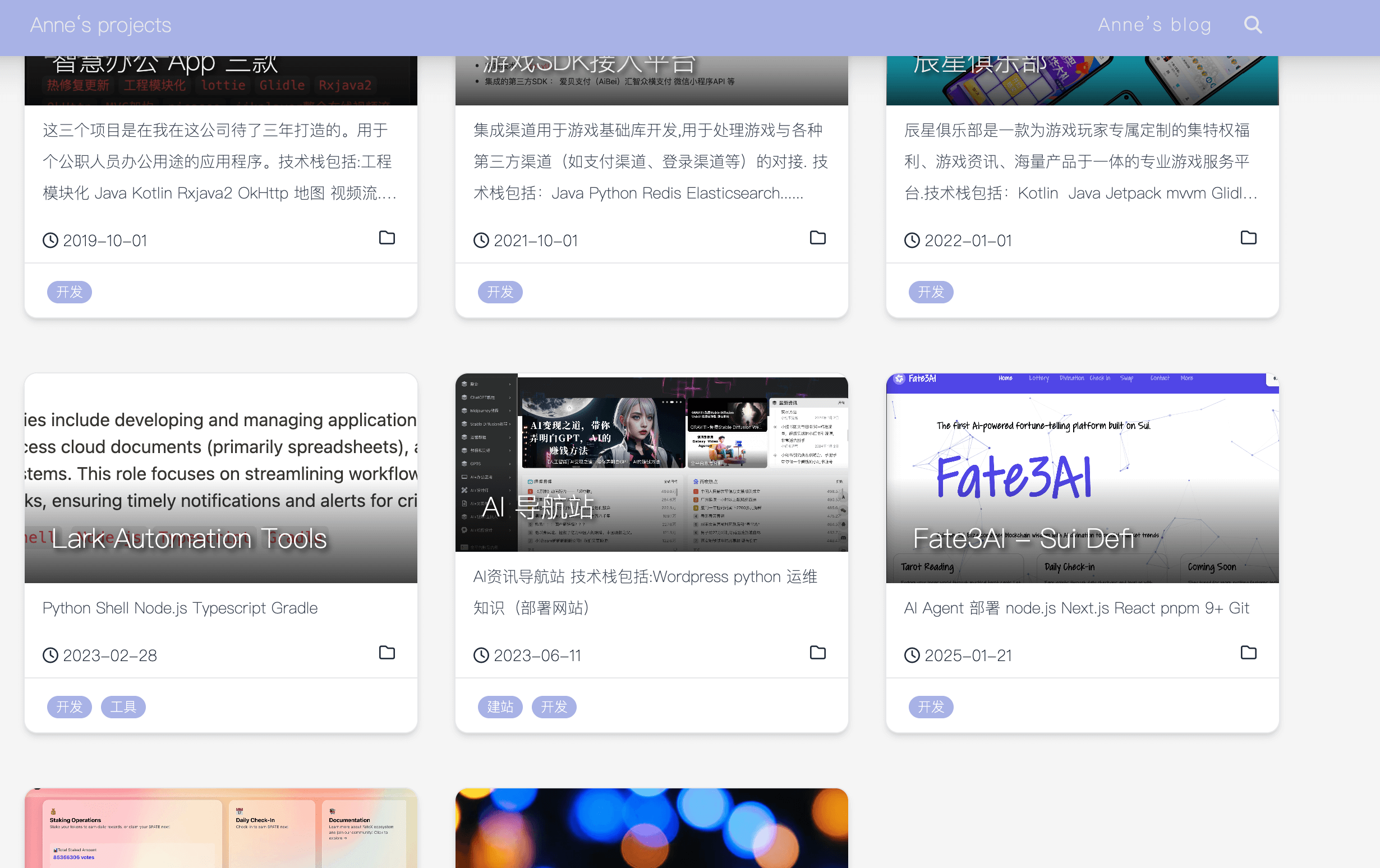
Task: Select 开发 tag on 2019-10-01 card
Action: pyautogui.click(x=70, y=292)
